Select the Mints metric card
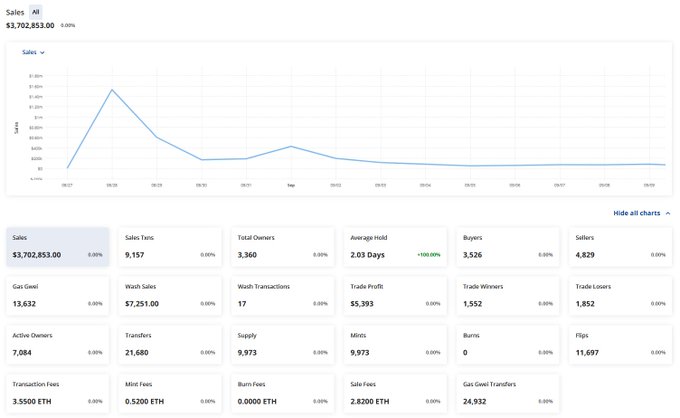 [395, 345]
